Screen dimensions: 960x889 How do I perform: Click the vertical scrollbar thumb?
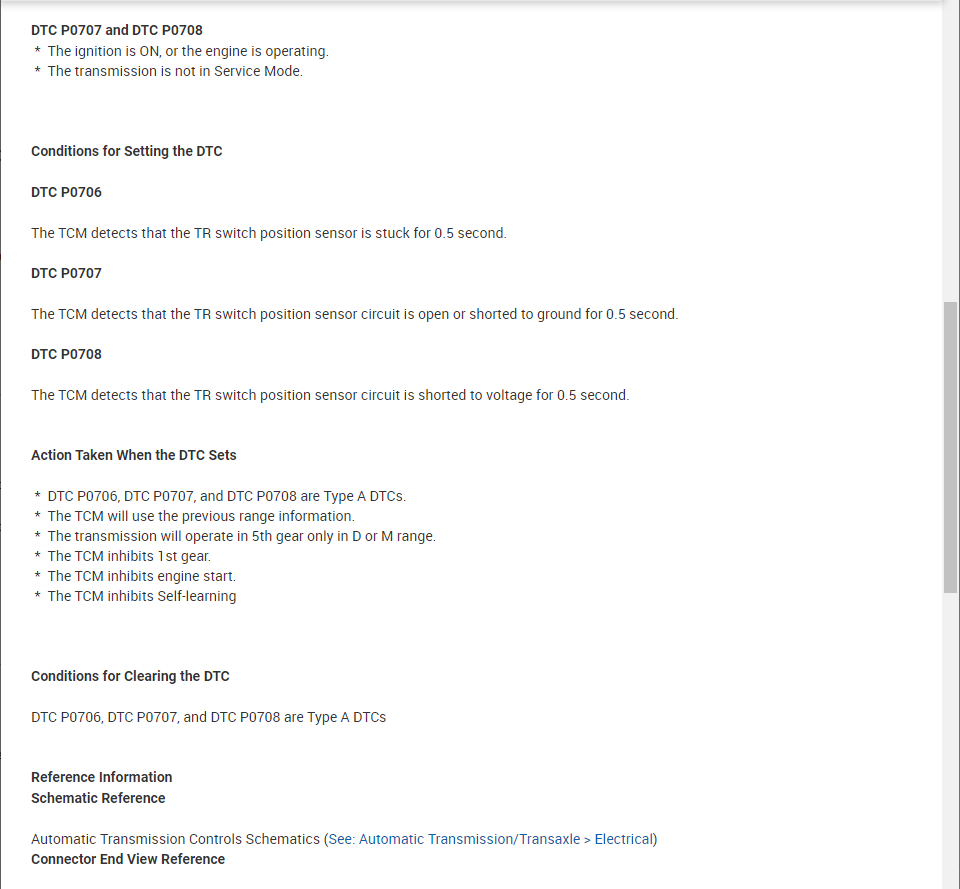point(950,445)
